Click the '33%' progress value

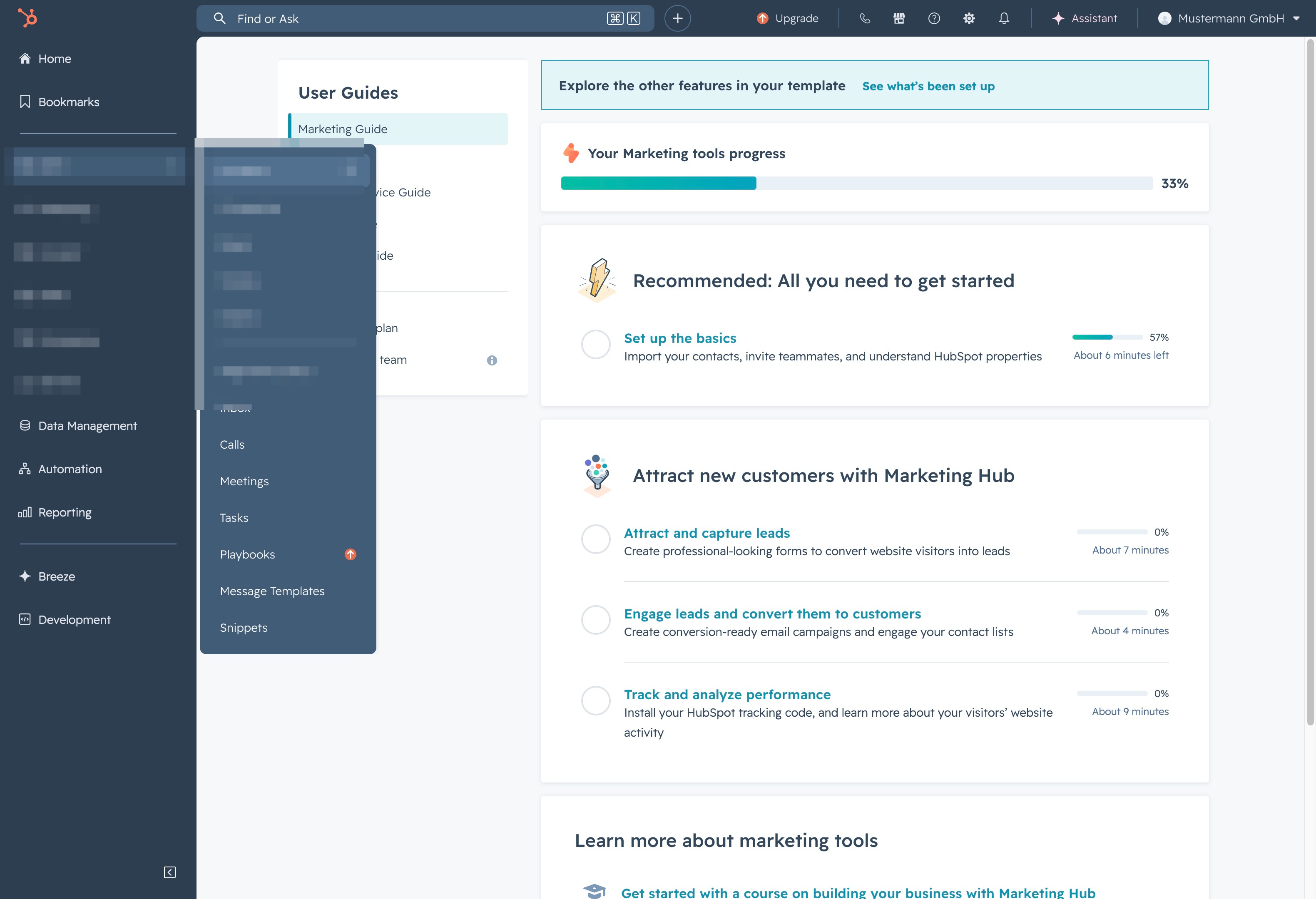(x=1174, y=184)
